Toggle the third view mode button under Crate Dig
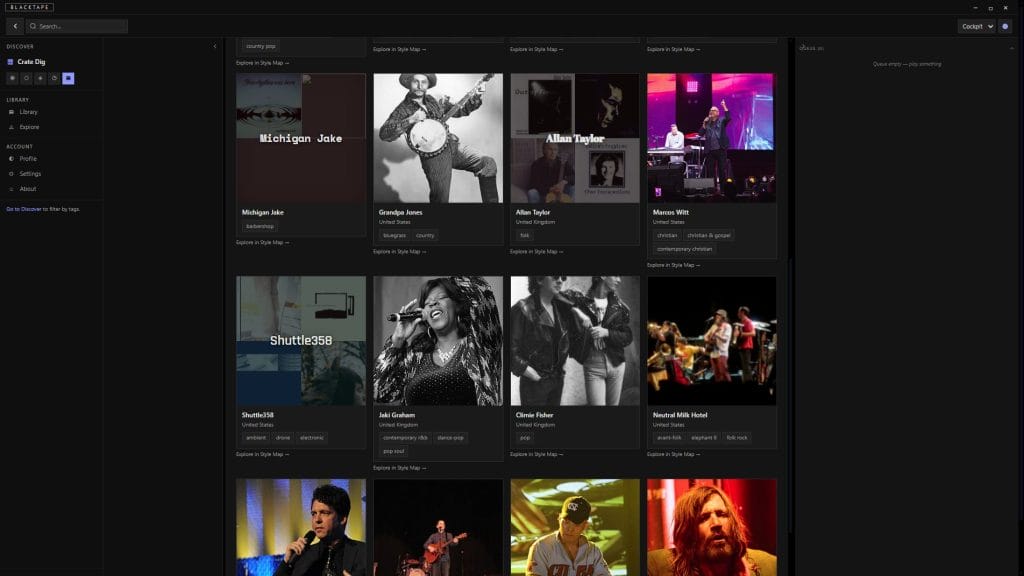Viewport: 1024px width, 576px height. click(x=40, y=78)
